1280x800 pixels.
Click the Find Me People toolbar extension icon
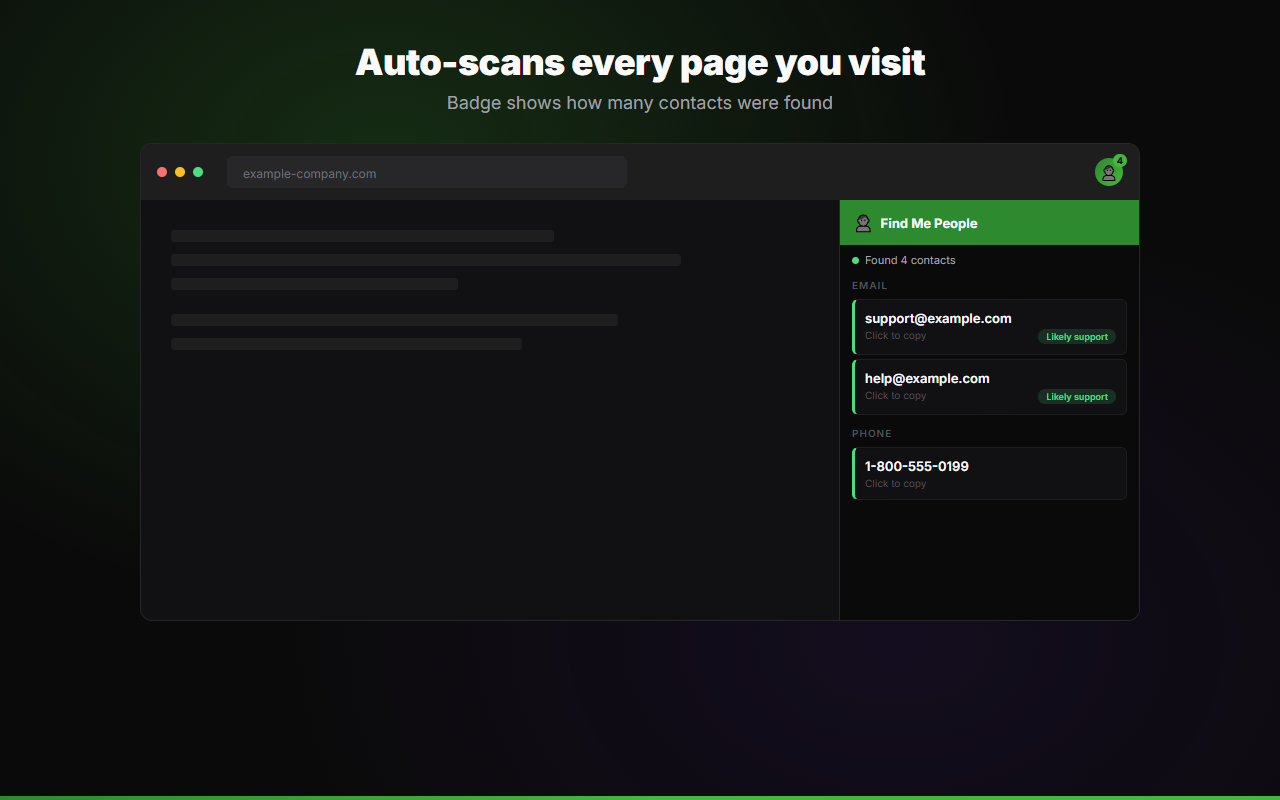[1109, 172]
